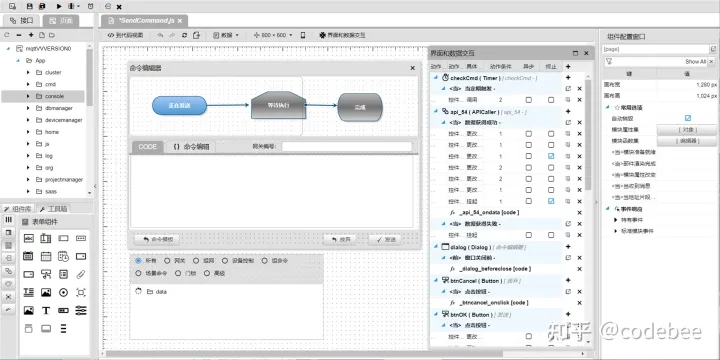Toggle checked 终止 checkbox in third api_54 row

551,156
